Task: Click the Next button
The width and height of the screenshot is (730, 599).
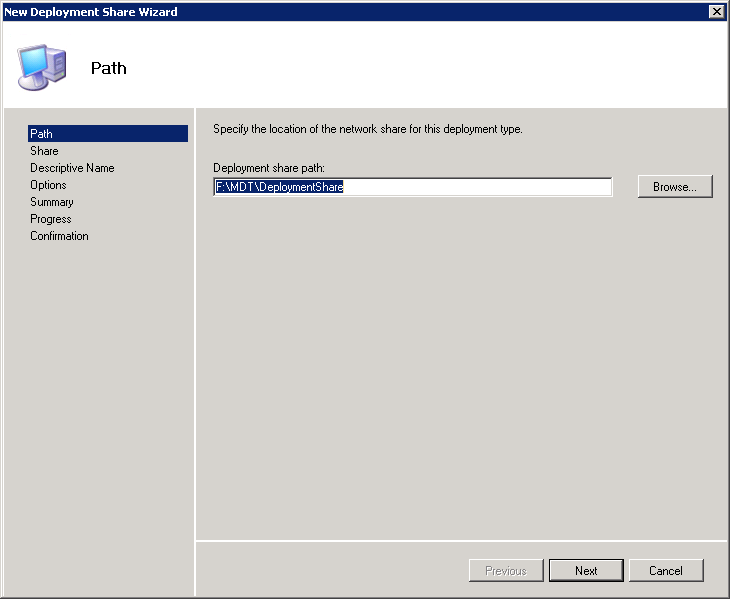Action: click(586, 570)
